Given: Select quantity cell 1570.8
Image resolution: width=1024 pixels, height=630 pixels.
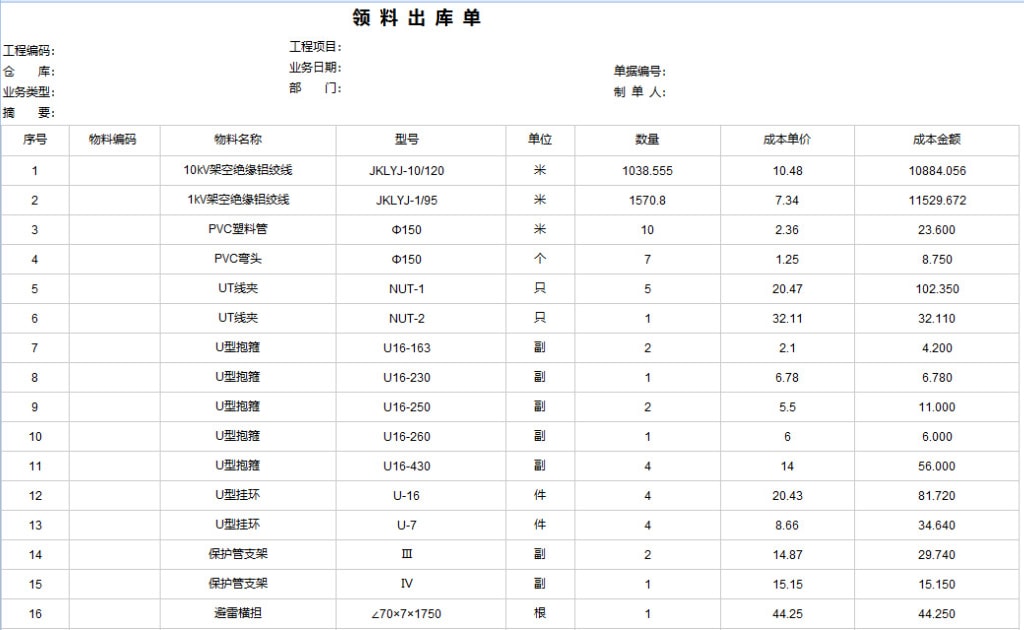Looking at the screenshot, I should pyautogui.click(x=647, y=200).
